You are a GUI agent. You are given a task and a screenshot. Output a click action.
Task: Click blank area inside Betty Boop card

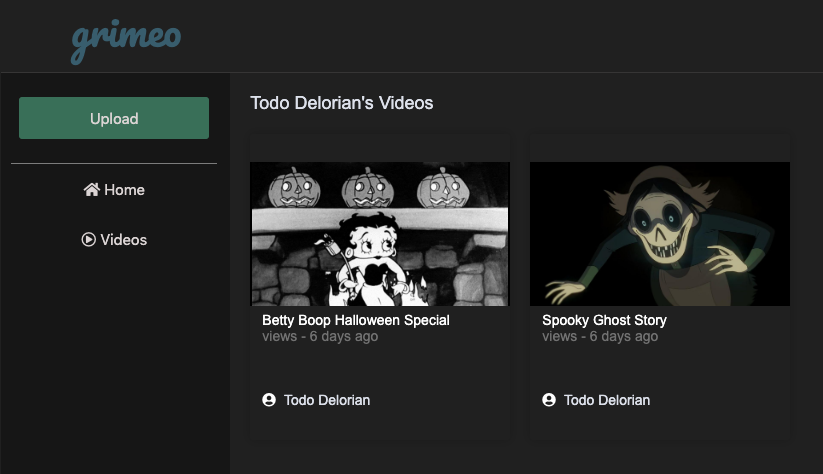[x=380, y=367]
